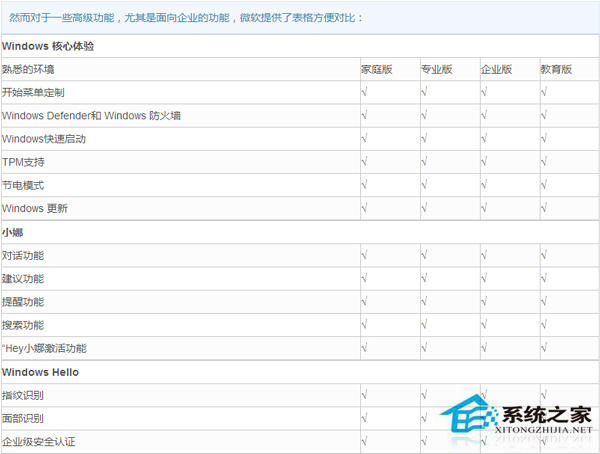Click 家庭版 checkmark in Windows Defender row
This screenshot has height=454, width=600.
[x=364, y=115]
